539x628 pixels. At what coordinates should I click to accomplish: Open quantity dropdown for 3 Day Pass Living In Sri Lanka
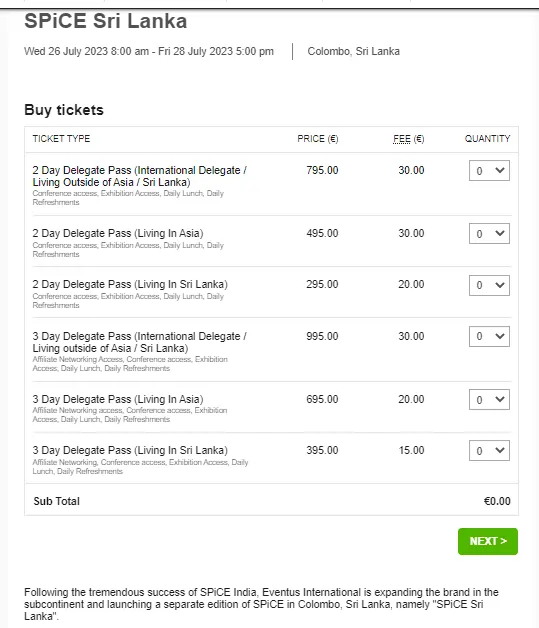[x=489, y=451]
